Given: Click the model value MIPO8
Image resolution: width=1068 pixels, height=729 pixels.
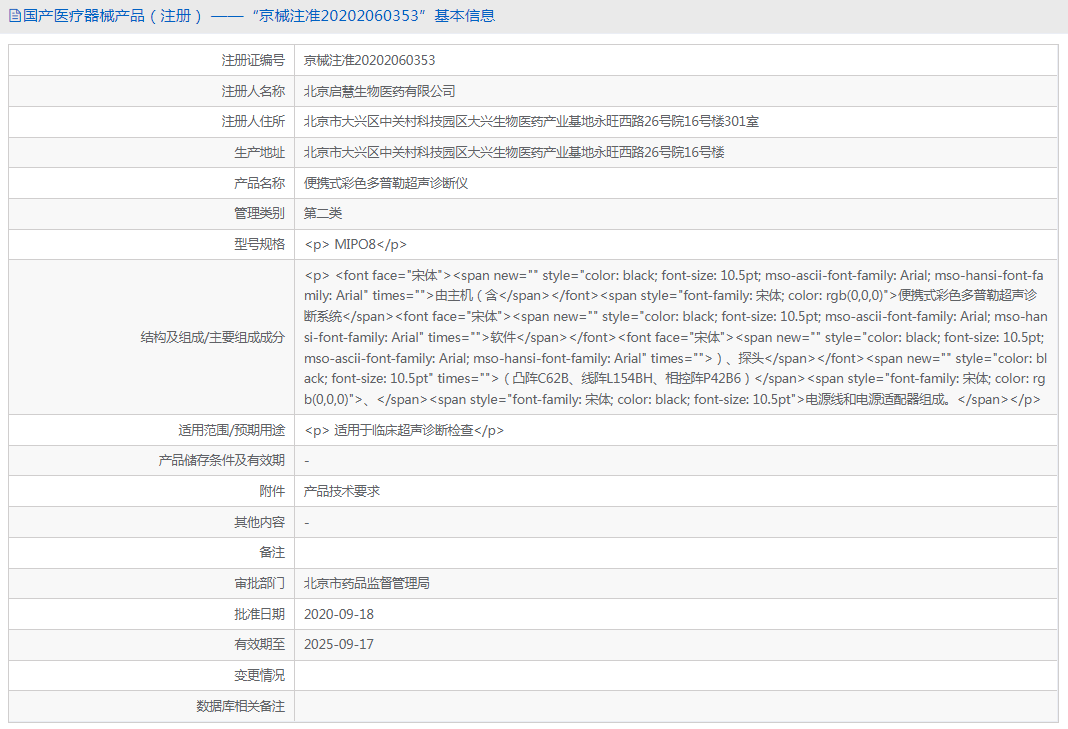Looking at the screenshot, I should [x=355, y=245].
